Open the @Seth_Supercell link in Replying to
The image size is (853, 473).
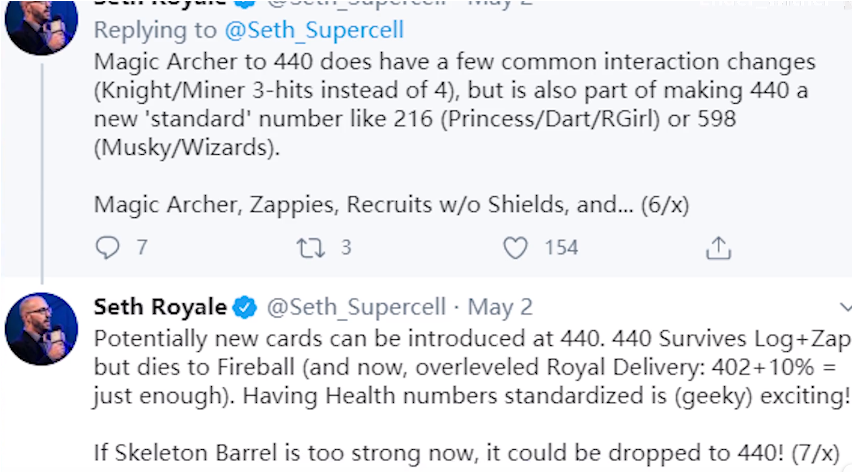(314, 30)
